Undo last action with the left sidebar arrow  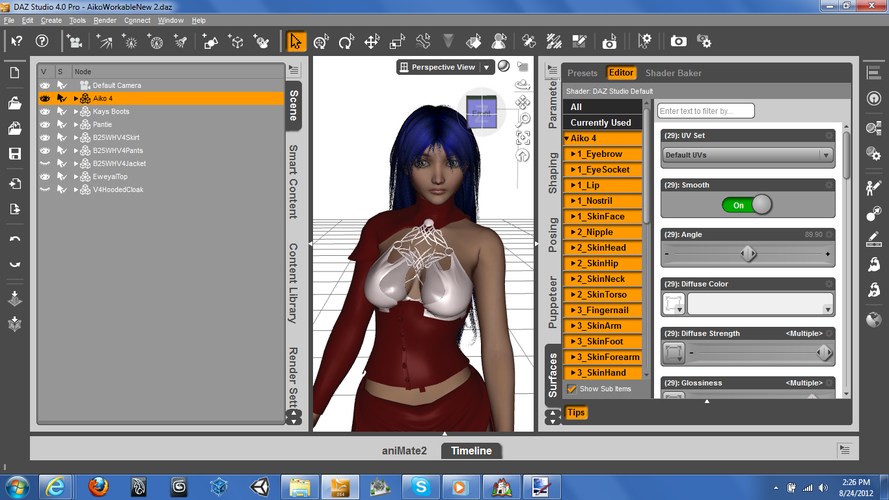click(15, 239)
